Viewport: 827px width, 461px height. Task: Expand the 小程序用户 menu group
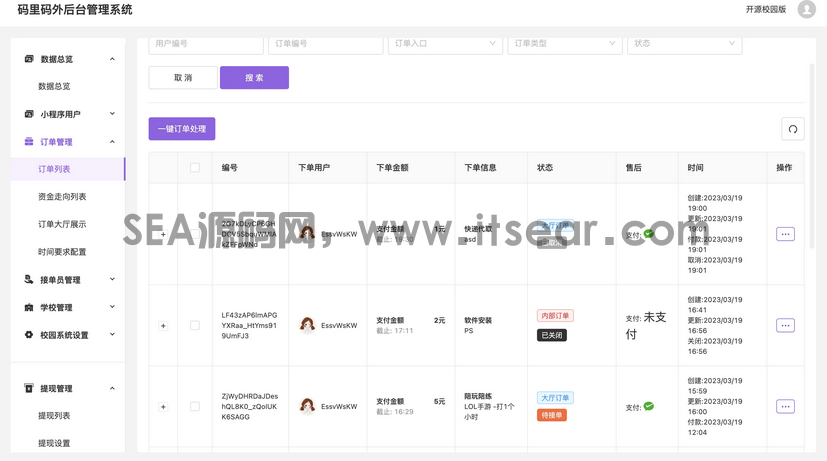click(x=112, y=114)
